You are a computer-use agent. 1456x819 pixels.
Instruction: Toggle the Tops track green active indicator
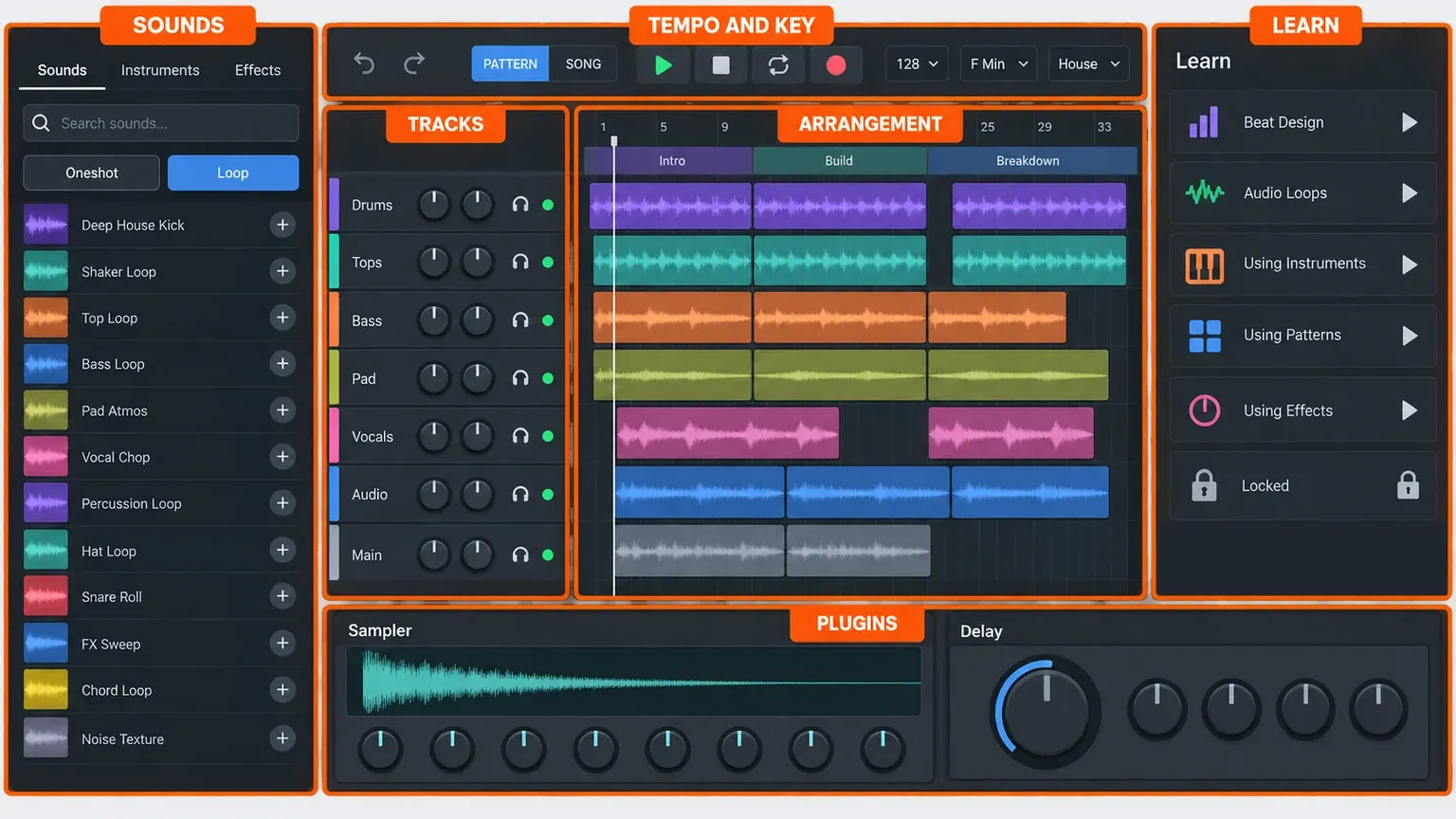pos(548,263)
